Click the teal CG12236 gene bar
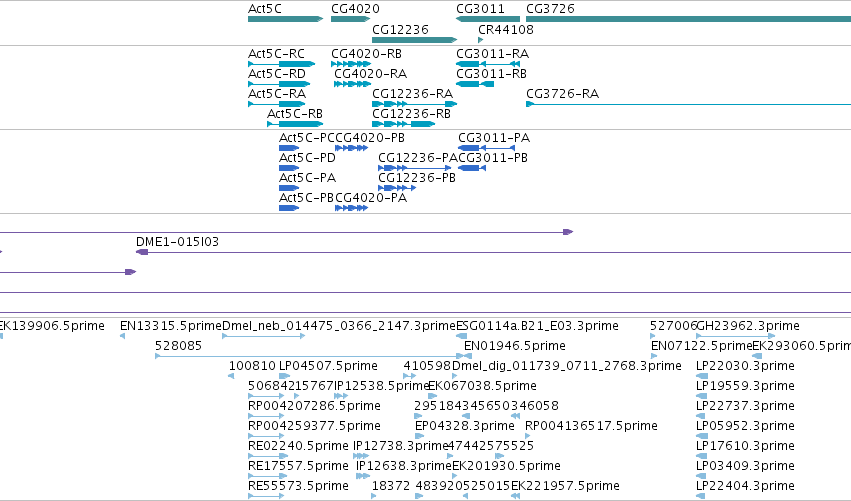851x501 pixels. [x=414, y=40]
